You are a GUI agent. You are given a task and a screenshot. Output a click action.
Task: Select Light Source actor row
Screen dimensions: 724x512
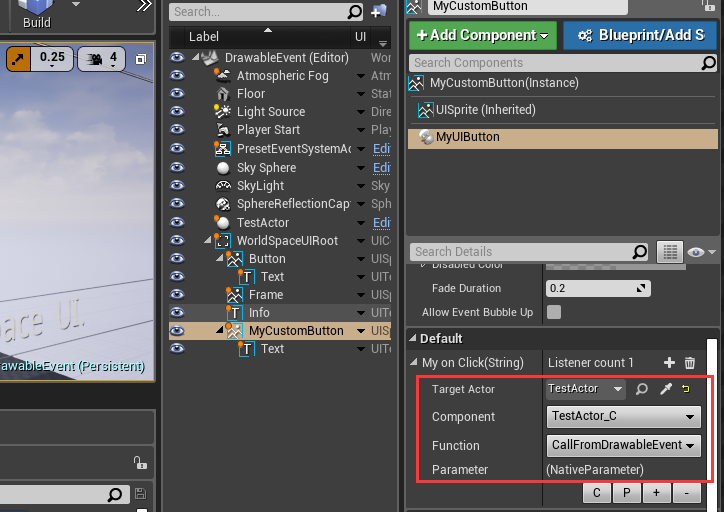click(271, 112)
